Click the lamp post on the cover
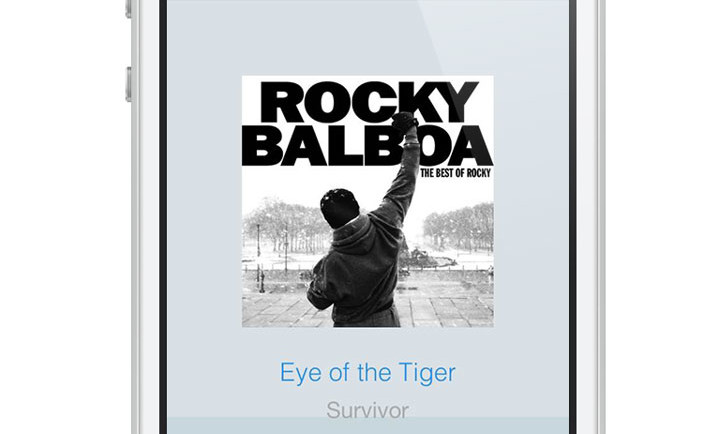Screen dimensions: 719x434 [x=260, y=257]
